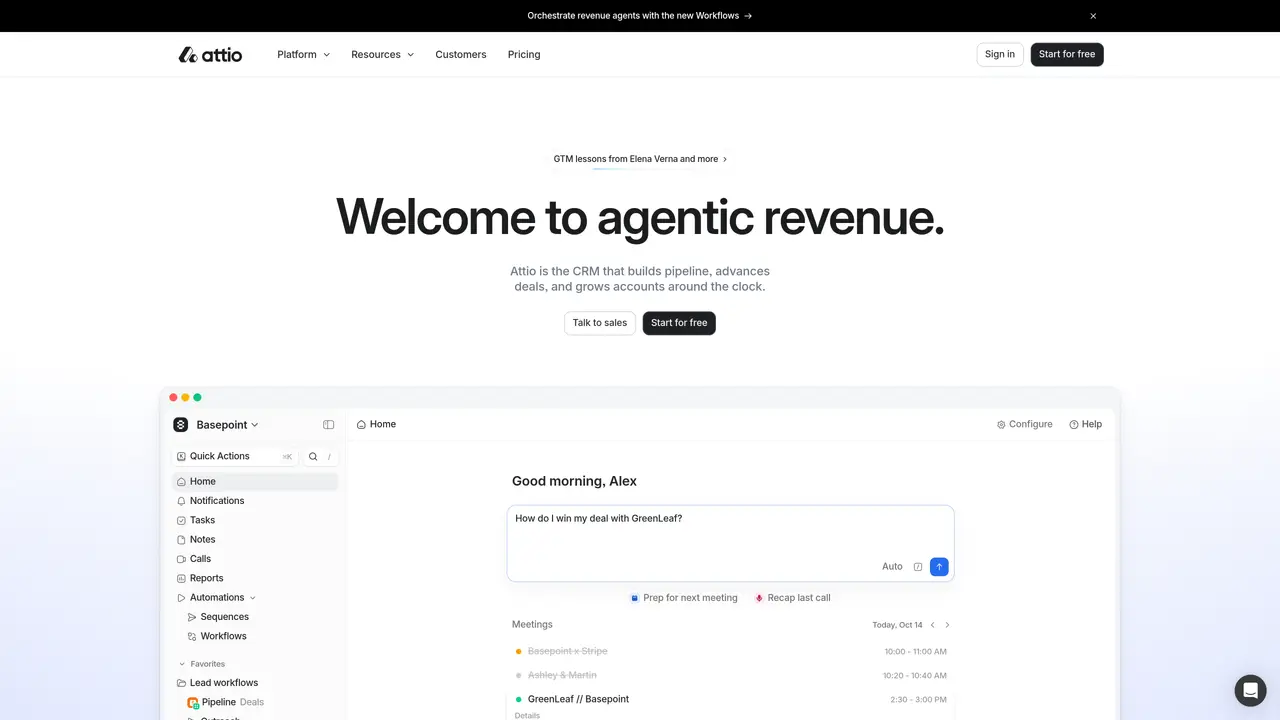Go to previous day in Meetings
Screen dimensions: 1280x720
pyautogui.click(x=933, y=625)
